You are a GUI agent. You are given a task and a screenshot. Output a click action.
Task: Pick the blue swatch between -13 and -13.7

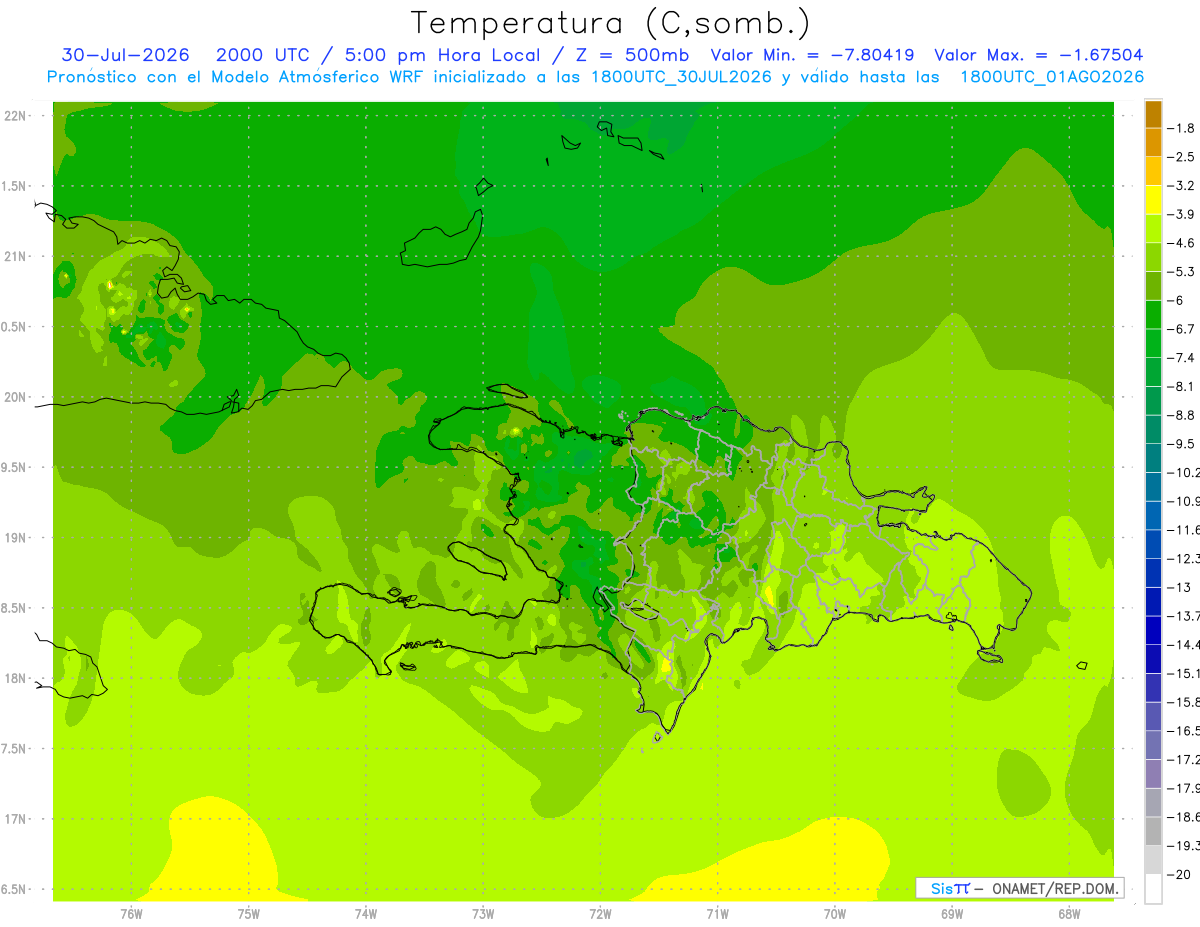pos(1153,601)
